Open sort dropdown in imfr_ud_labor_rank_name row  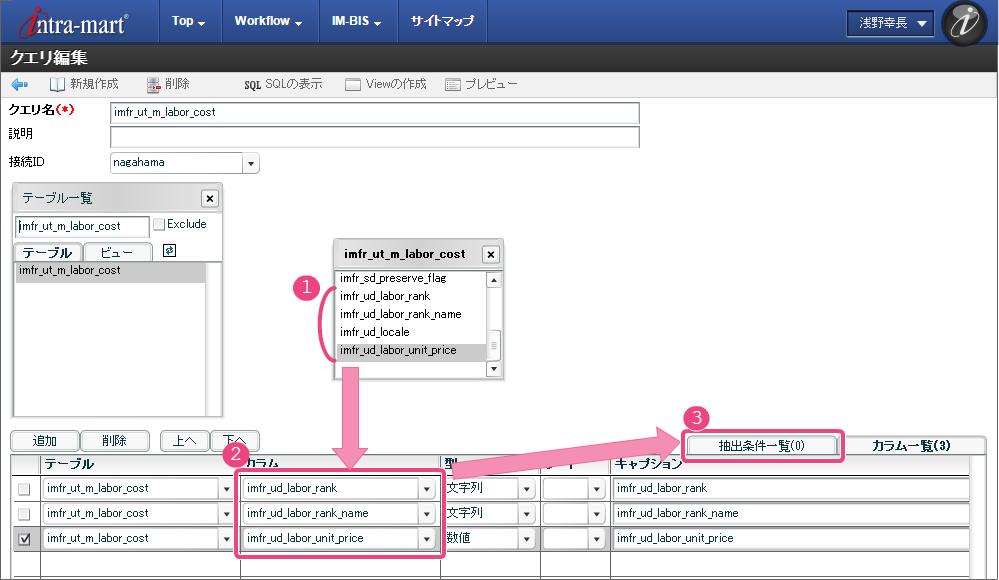point(596,514)
